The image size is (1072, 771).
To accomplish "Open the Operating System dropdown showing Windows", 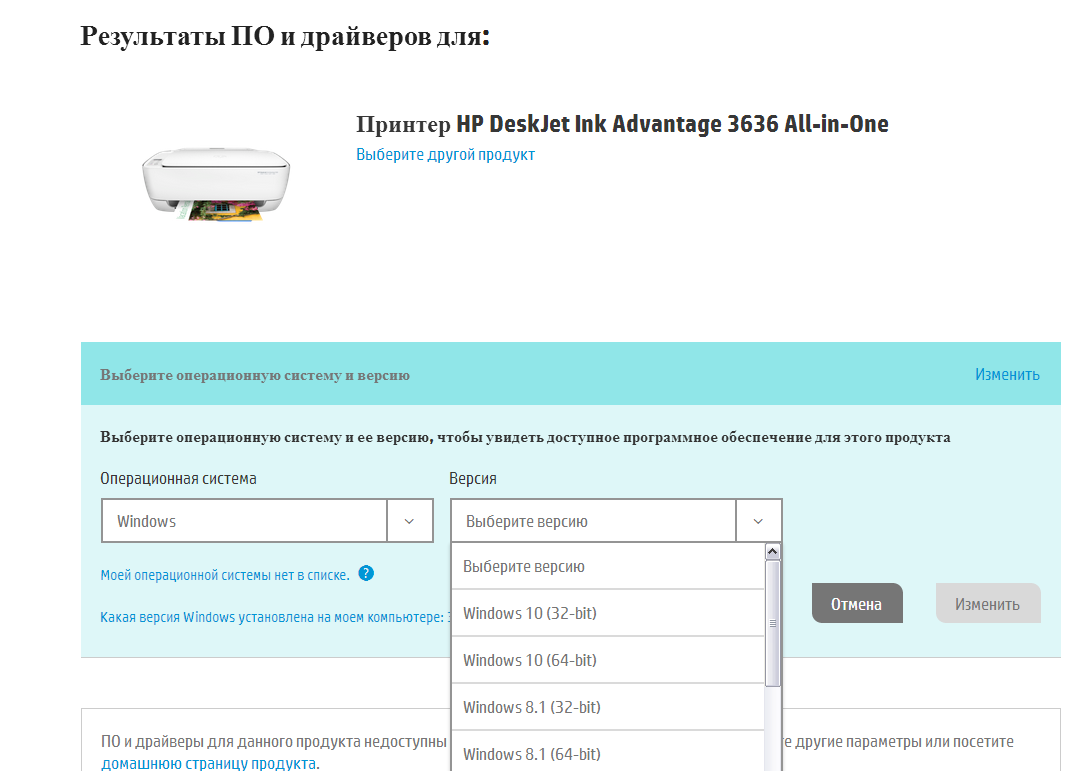I will pyautogui.click(x=267, y=521).
